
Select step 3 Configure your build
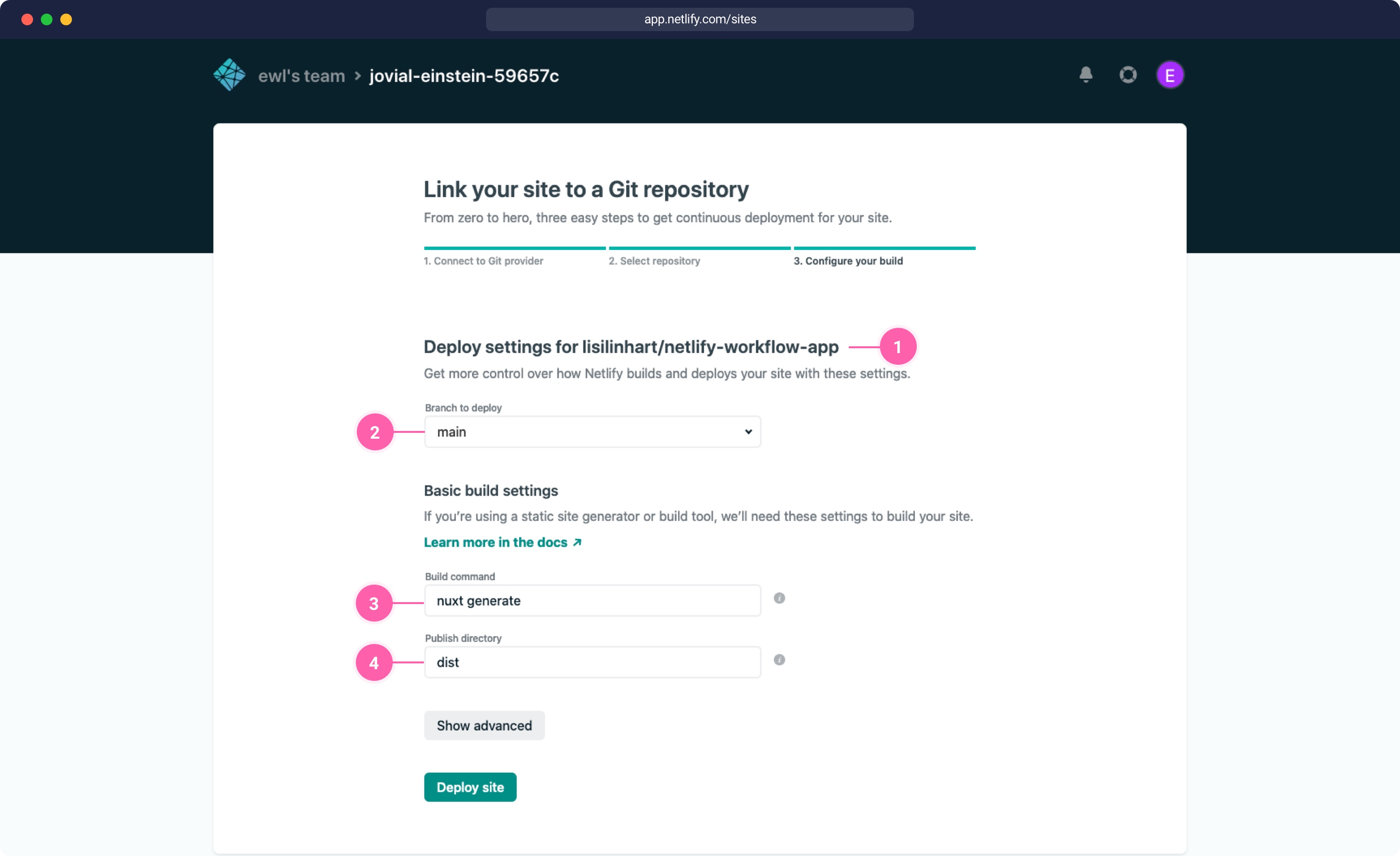[x=848, y=261]
